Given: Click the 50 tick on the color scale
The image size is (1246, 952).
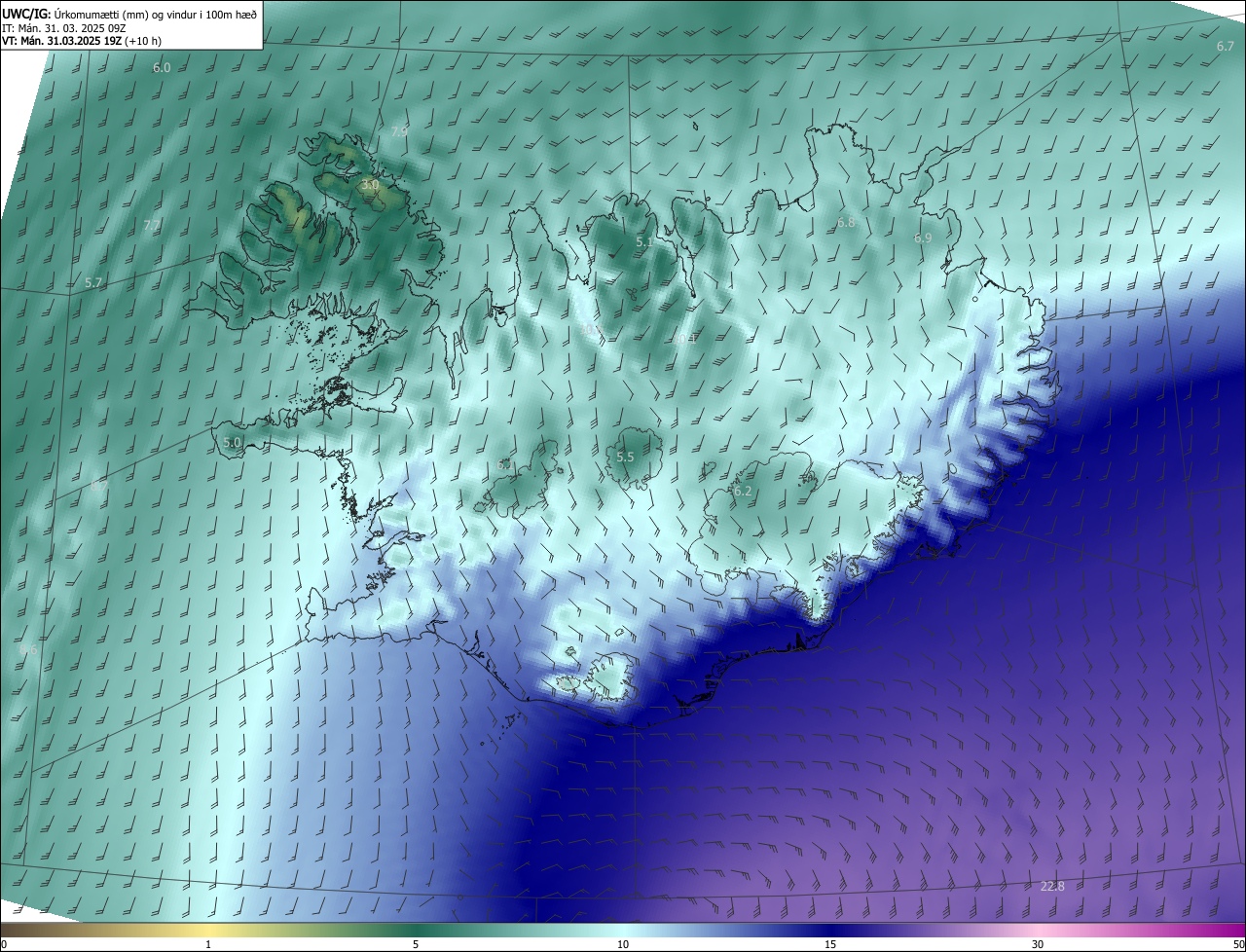Looking at the screenshot, I should tap(1238, 945).
